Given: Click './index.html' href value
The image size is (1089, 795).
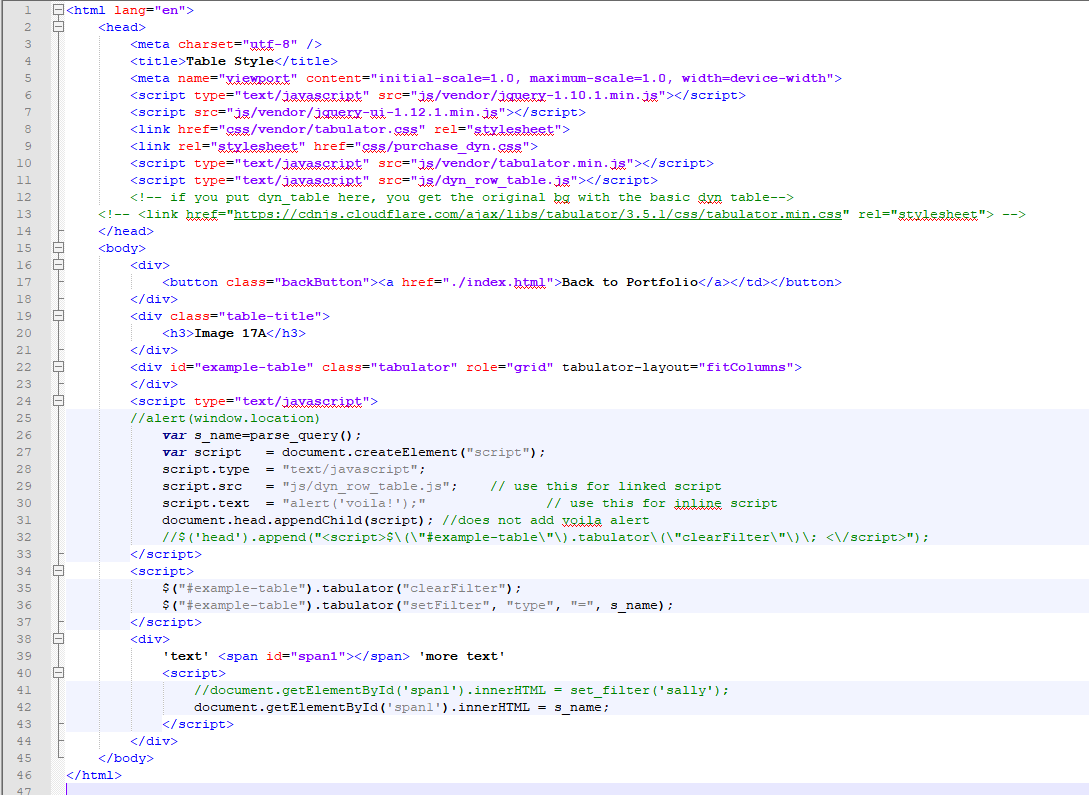Looking at the screenshot, I should [x=499, y=282].
